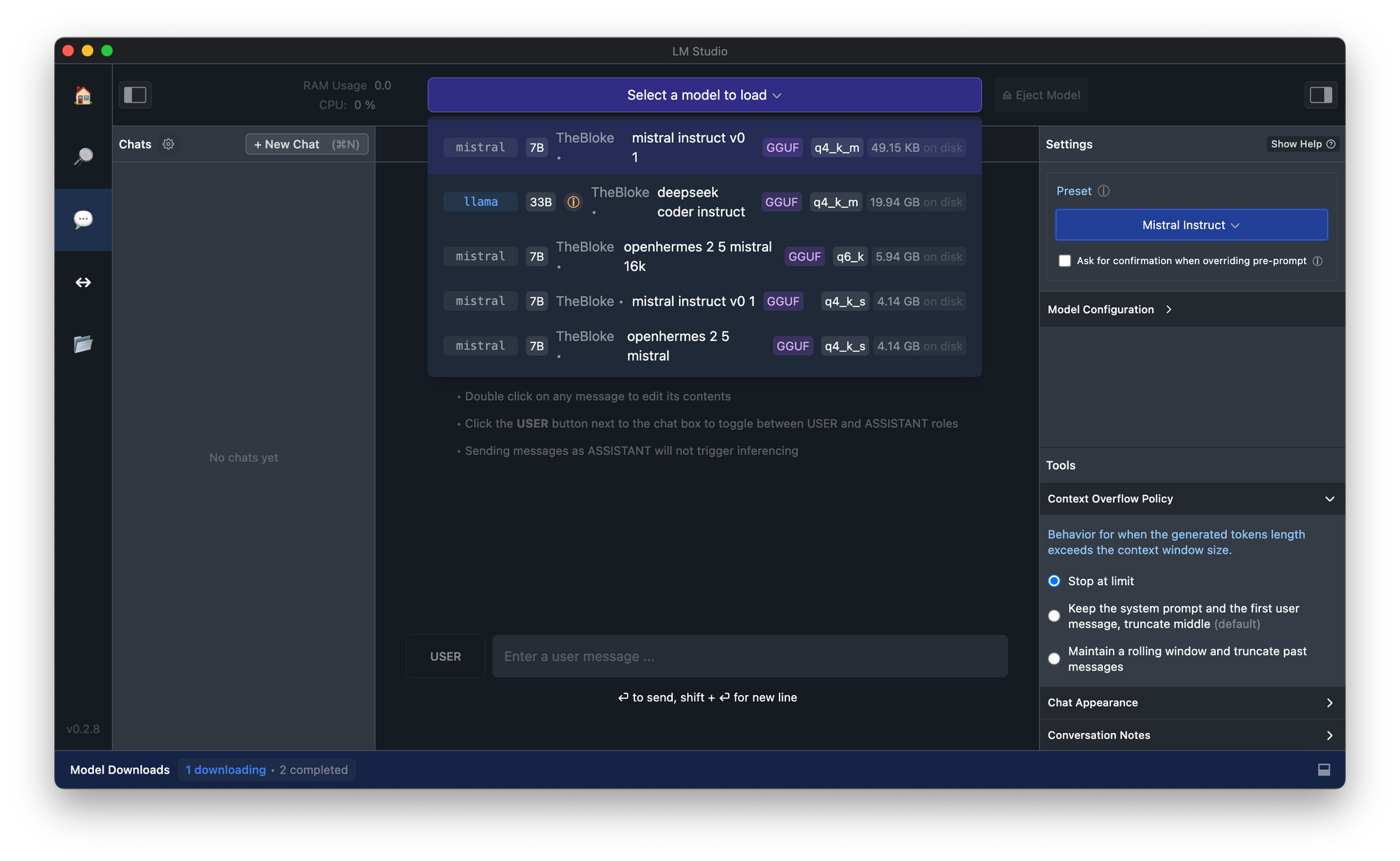Click the CPU 0 % readout
This screenshot has width=1400, height=861.
(347, 105)
